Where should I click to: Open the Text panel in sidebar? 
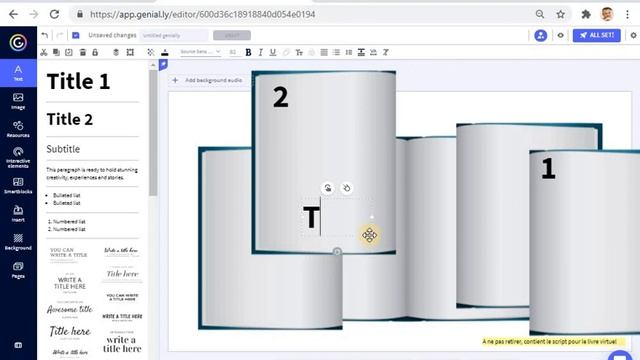(x=18, y=73)
